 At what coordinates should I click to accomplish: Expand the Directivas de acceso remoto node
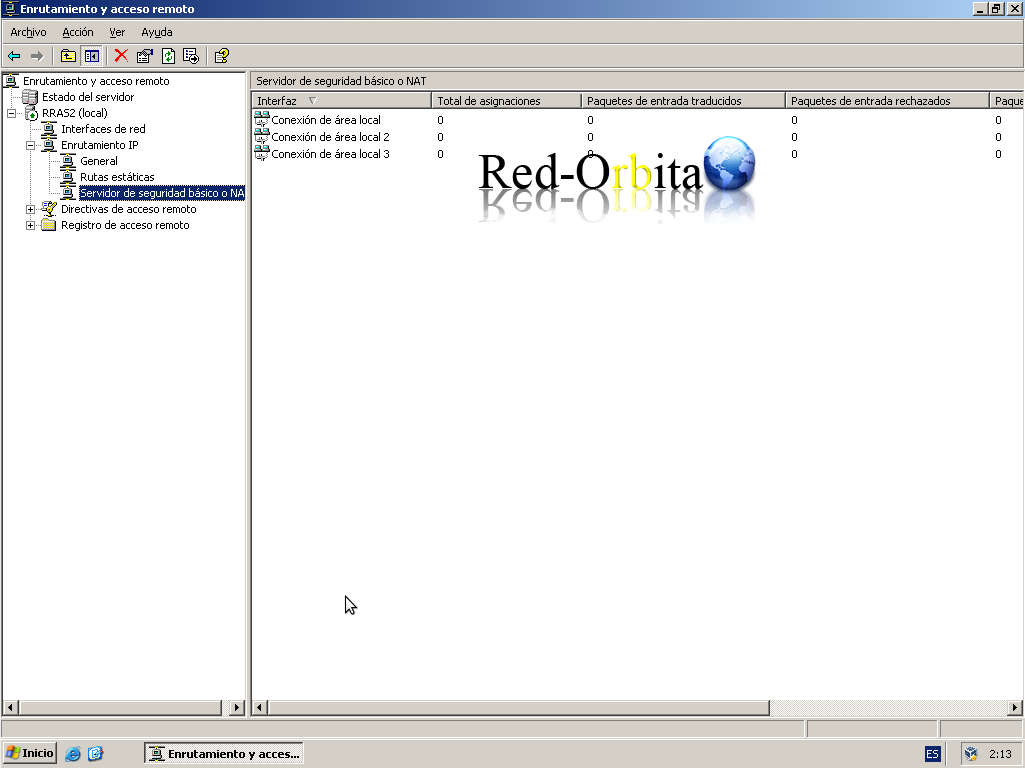coord(30,209)
